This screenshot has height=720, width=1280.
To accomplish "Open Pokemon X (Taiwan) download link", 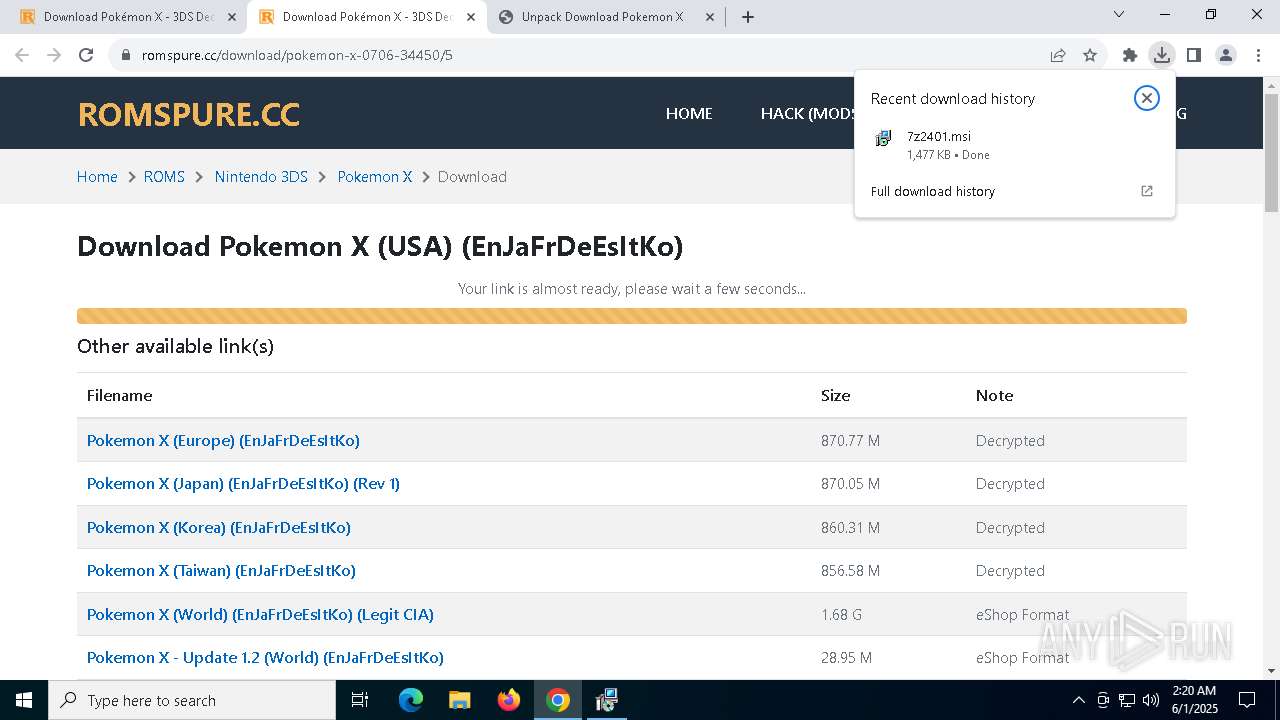I will point(221,570).
